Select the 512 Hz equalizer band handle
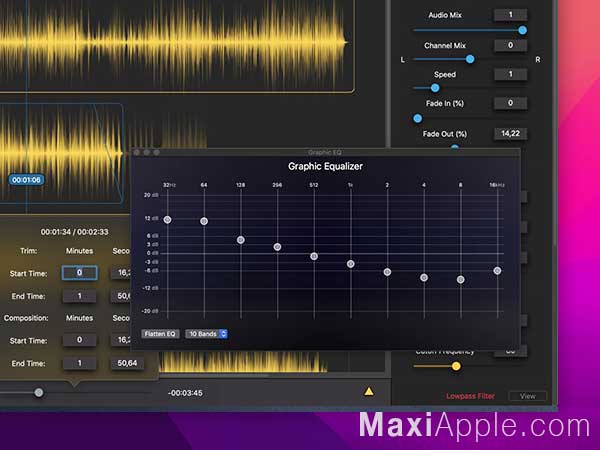The image size is (600, 450). click(x=314, y=256)
